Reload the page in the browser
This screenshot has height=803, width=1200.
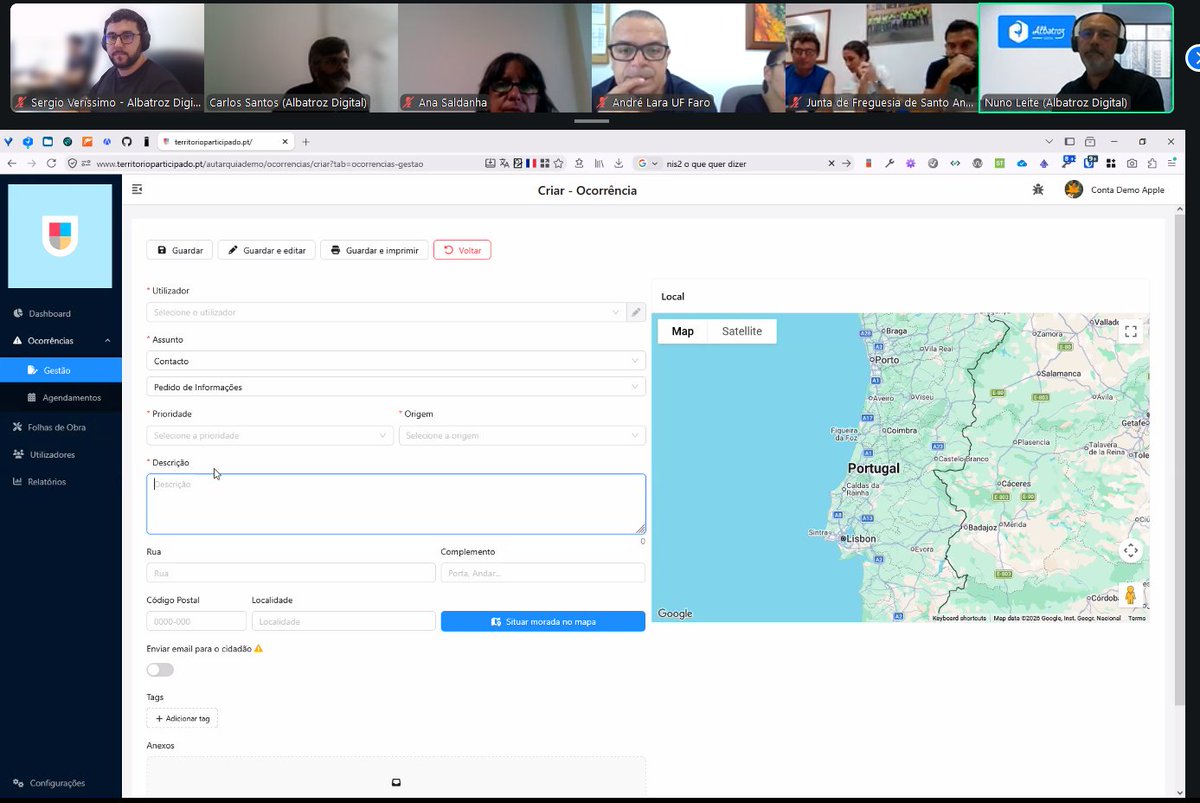tap(51, 163)
